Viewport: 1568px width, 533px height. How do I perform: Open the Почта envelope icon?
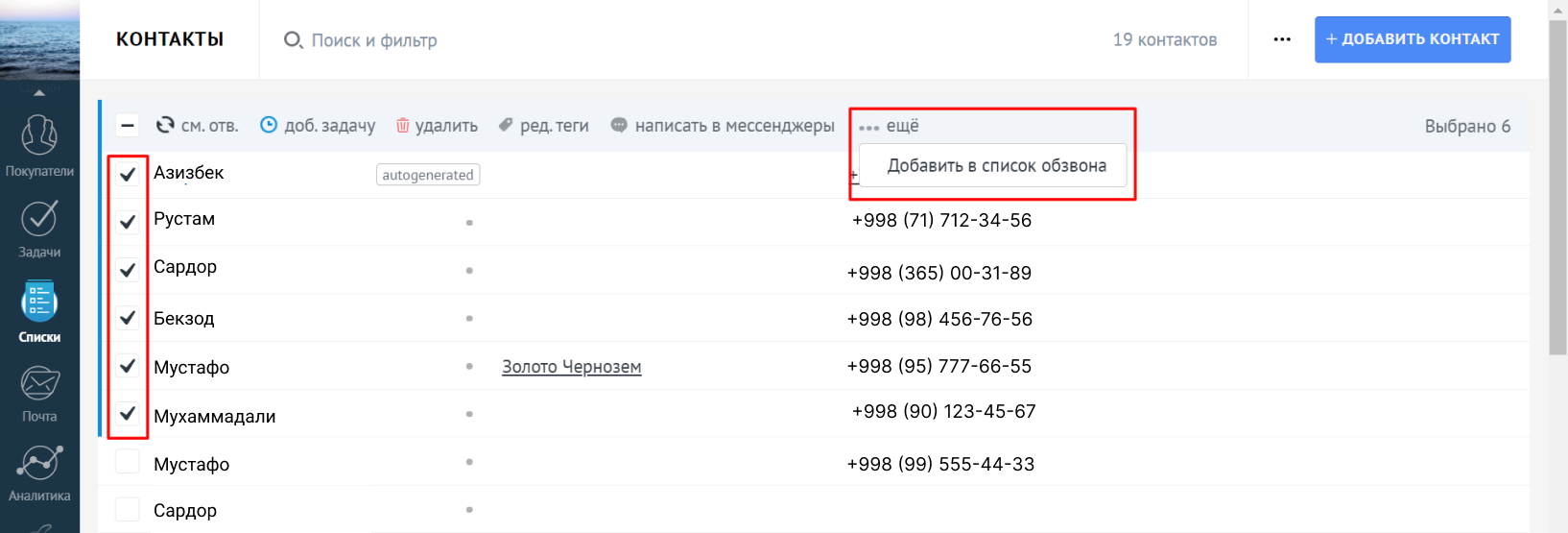tap(39, 384)
